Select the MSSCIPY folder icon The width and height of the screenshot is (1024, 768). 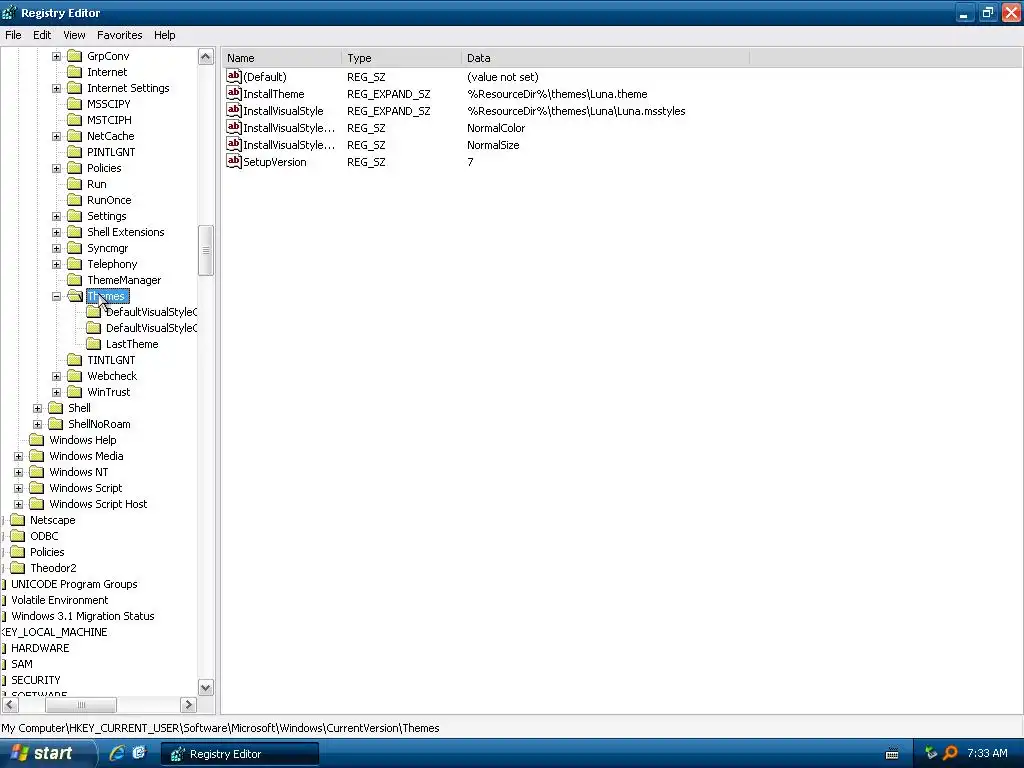[75, 104]
